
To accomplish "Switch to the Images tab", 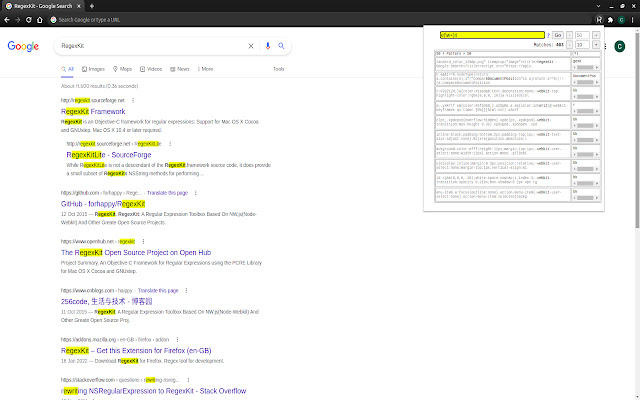I will pos(93,69).
